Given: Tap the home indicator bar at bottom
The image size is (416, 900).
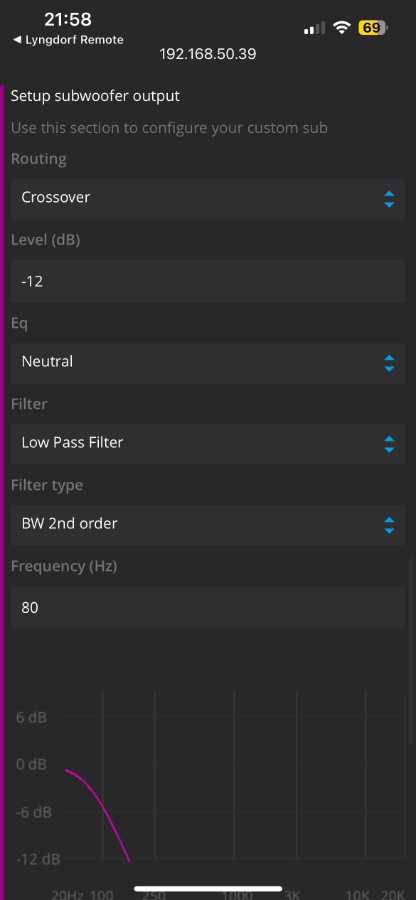Looking at the screenshot, I should [208, 889].
